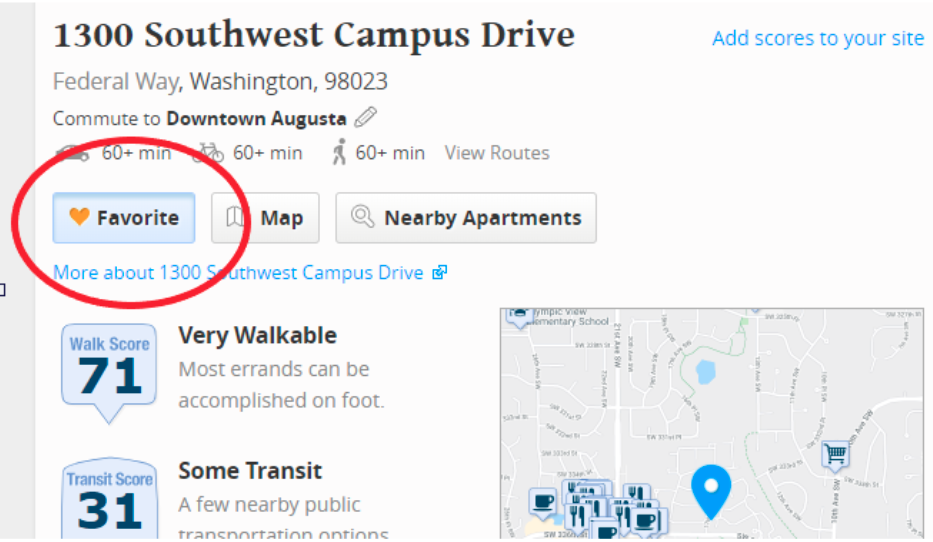Image resolution: width=933 pixels, height=542 pixels.
Task: Click the leftmost coffee cup map marker
Action: point(543,503)
